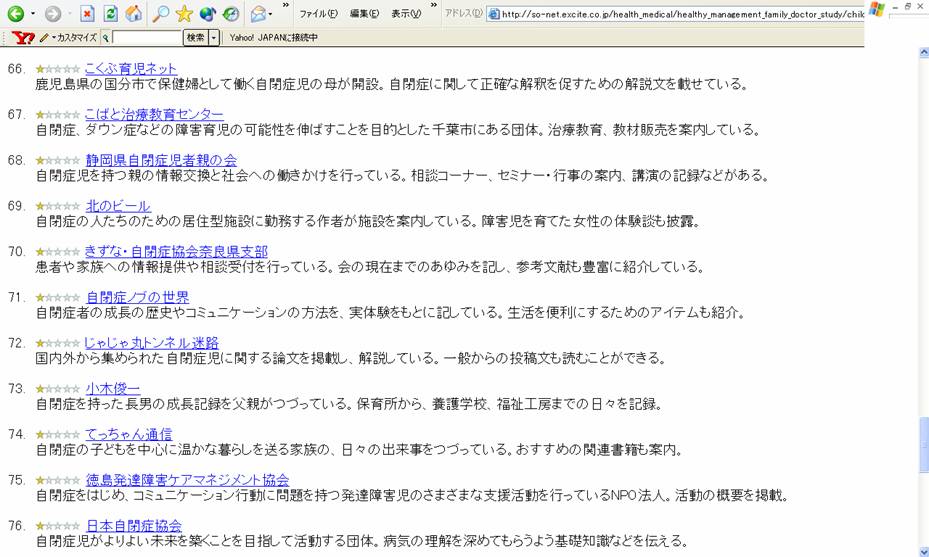Open link 自閉症ノブの世界

tap(137, 297)
